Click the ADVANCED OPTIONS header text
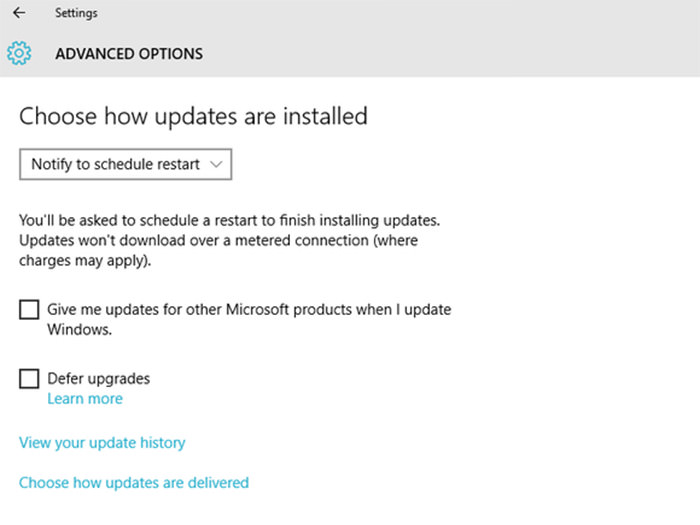This screenshot has width=700, height=525. coord(129,53)
